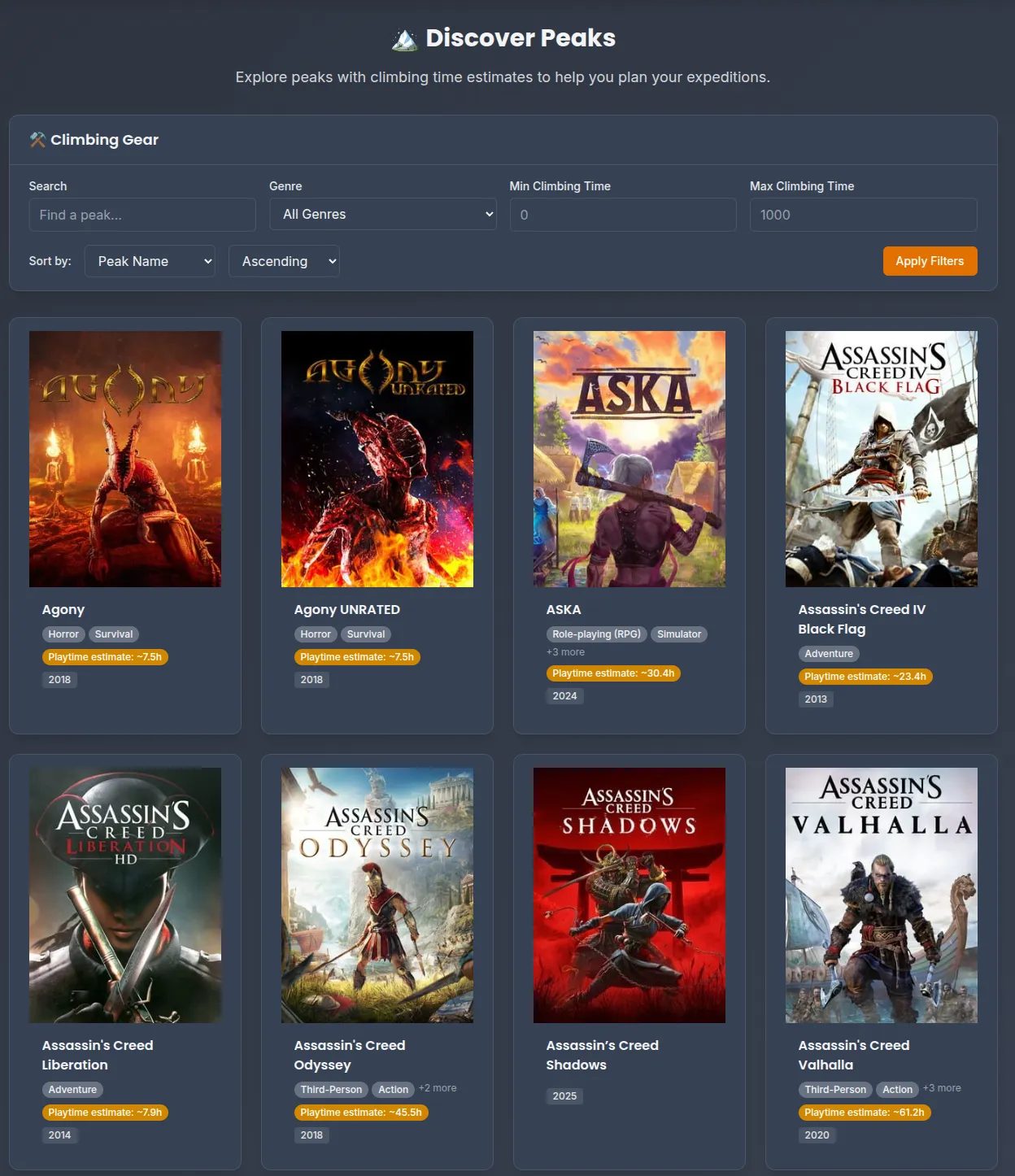Screen dimensions: 1015x1176
Task: Click the 2014 year badge on Liberation
Action: (59, 1135)
